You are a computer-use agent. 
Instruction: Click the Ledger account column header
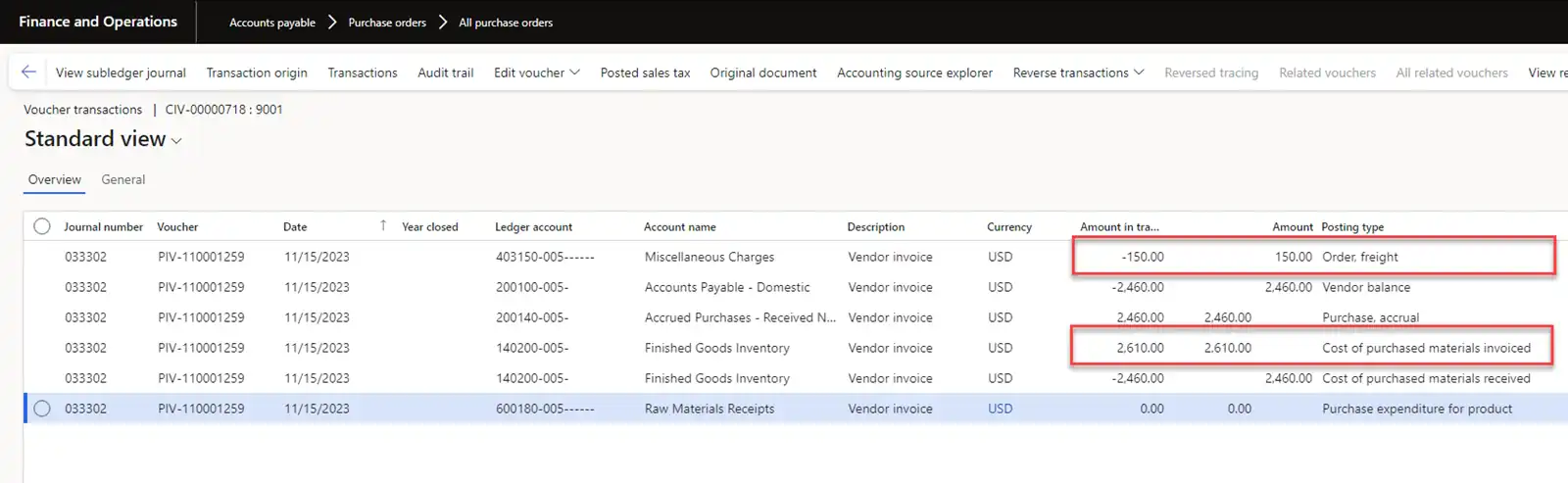pyautogui.click(x=533, y=226)
